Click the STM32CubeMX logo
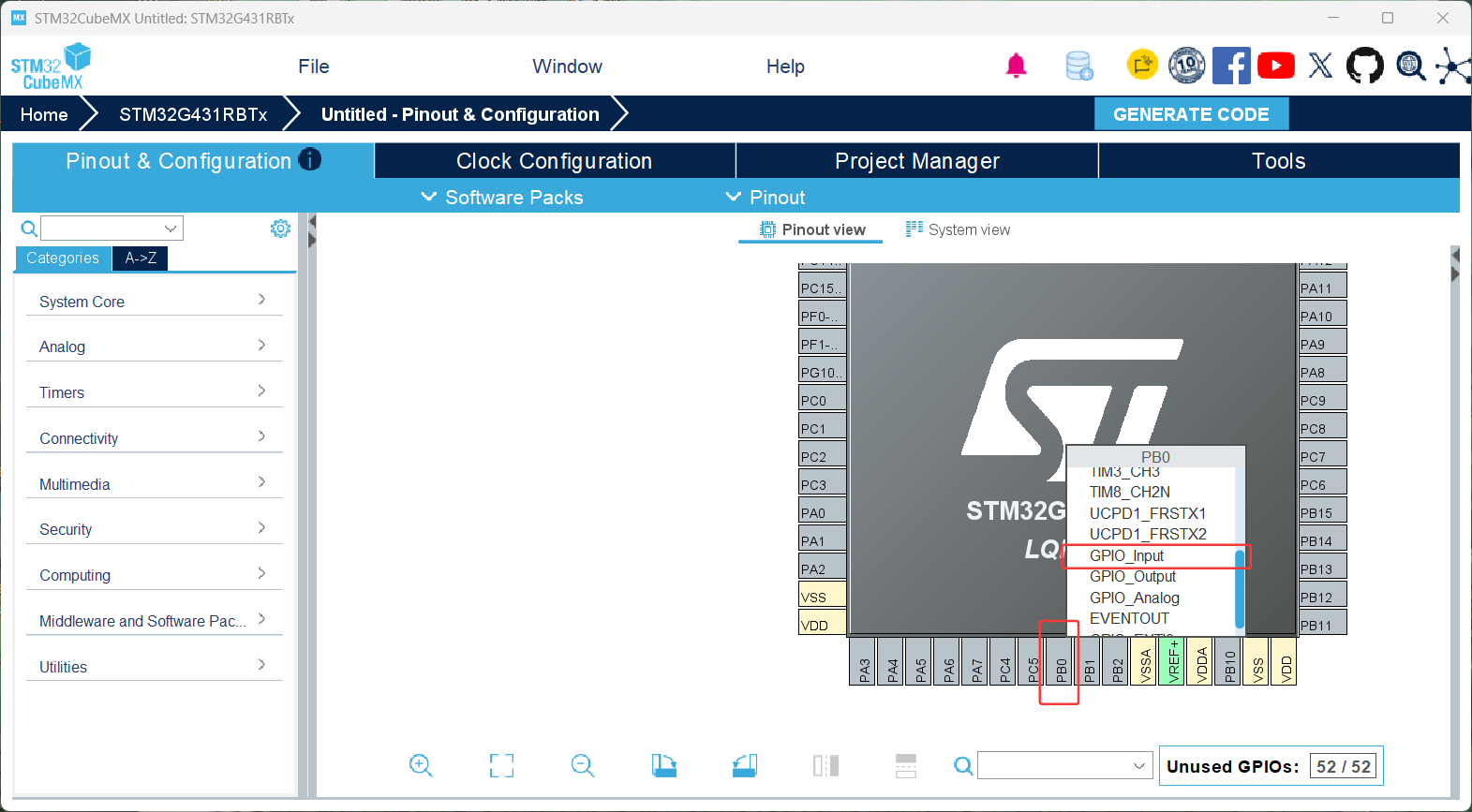This screenshot has height=812, width=1472. (52, 66)
